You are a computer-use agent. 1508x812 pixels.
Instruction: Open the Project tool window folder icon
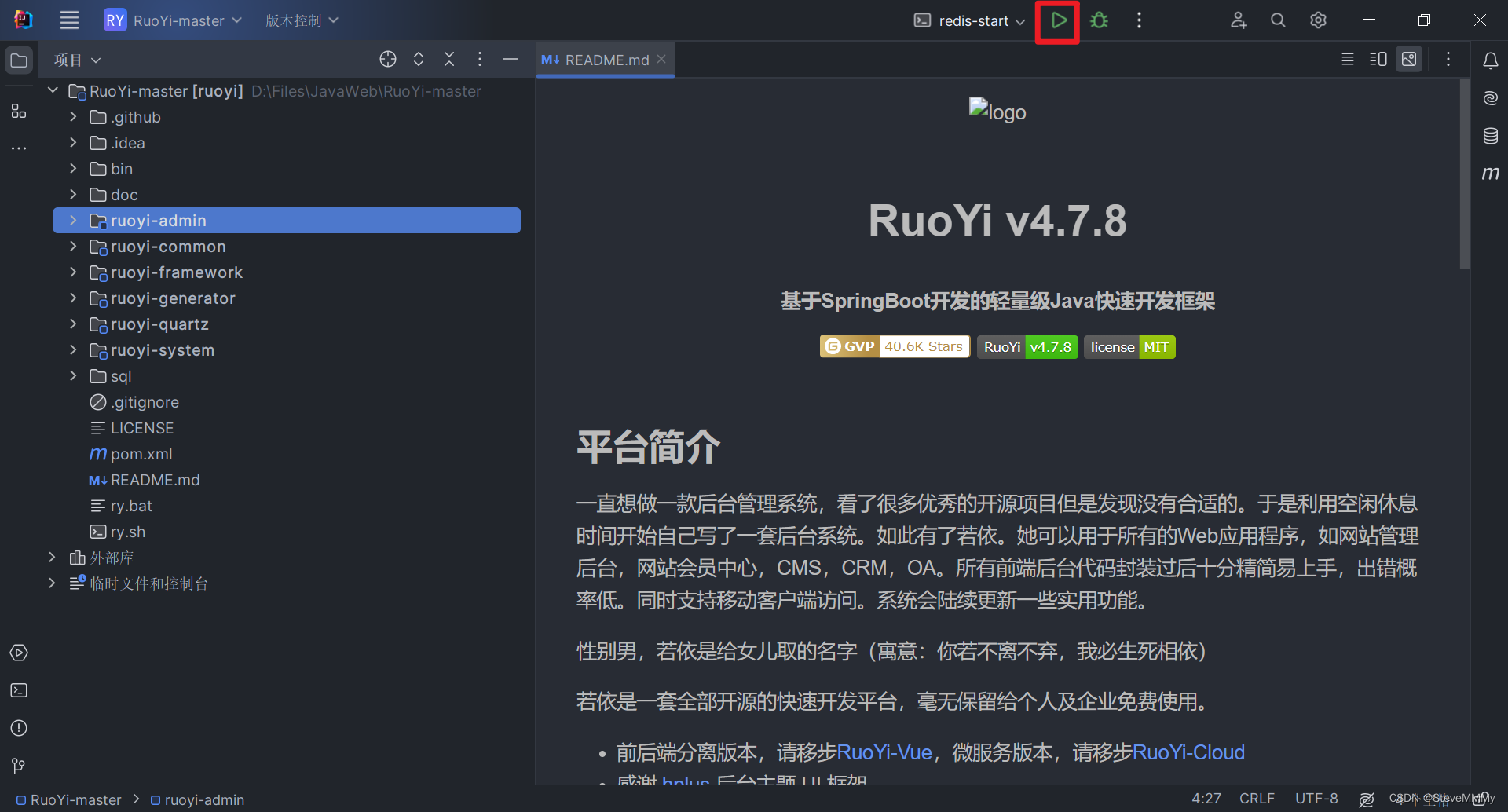[19, 60]
